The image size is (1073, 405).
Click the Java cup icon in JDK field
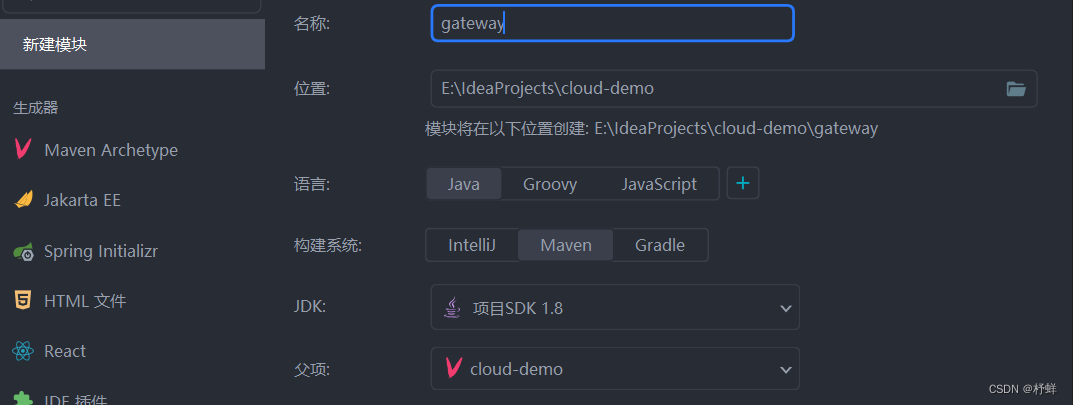(x=452, y=308)
